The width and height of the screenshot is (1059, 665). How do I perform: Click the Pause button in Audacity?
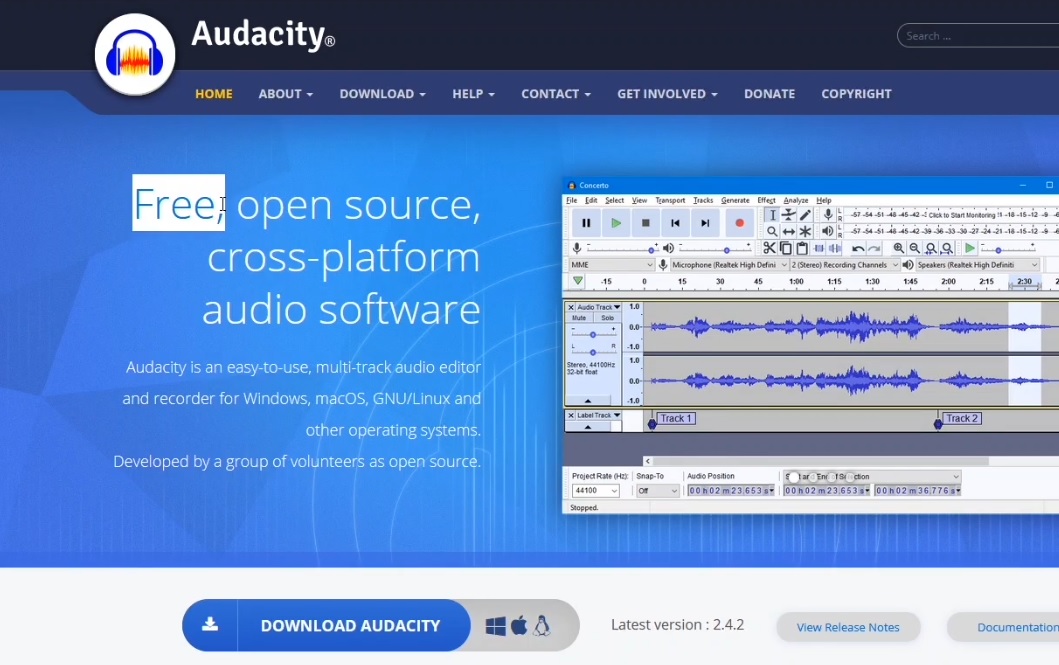586,223
